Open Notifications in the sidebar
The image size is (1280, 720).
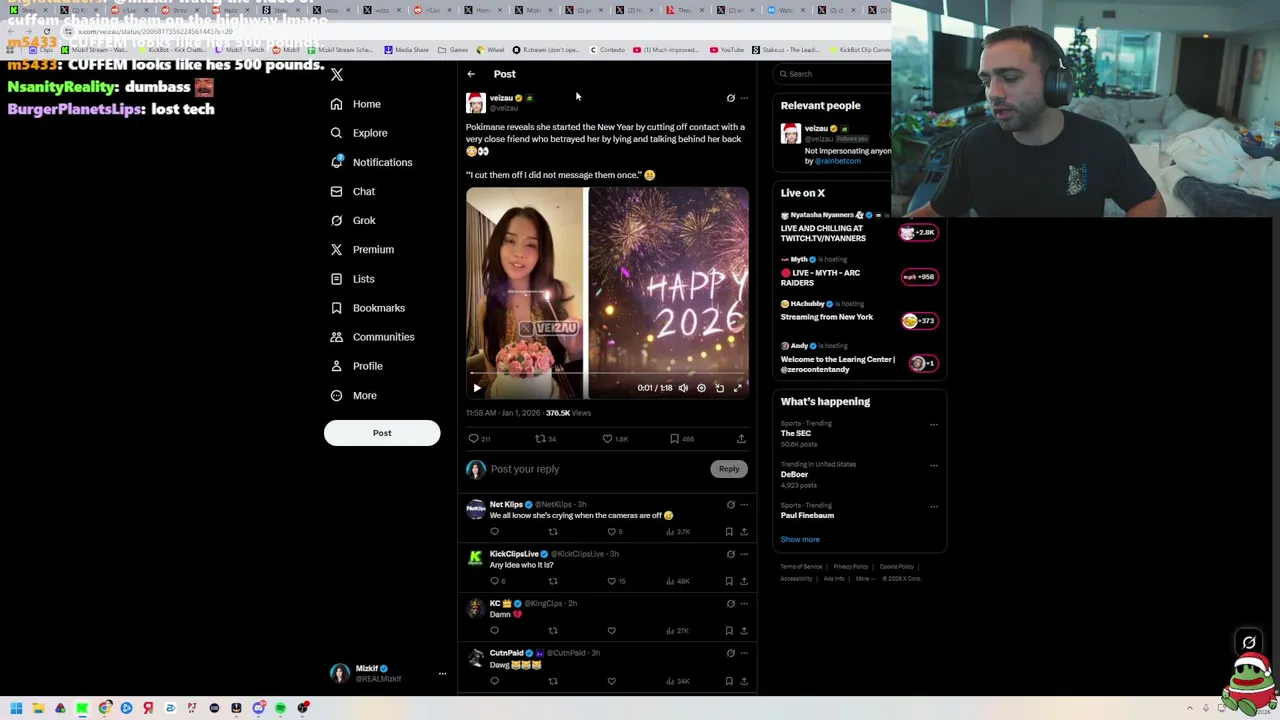[370, 162]
